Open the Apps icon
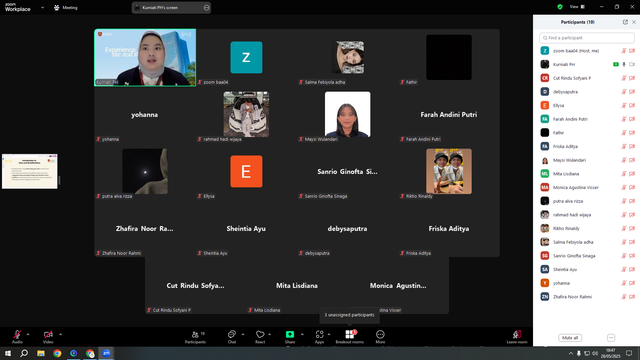Screen dimensions: 640x360 point(320,334)
